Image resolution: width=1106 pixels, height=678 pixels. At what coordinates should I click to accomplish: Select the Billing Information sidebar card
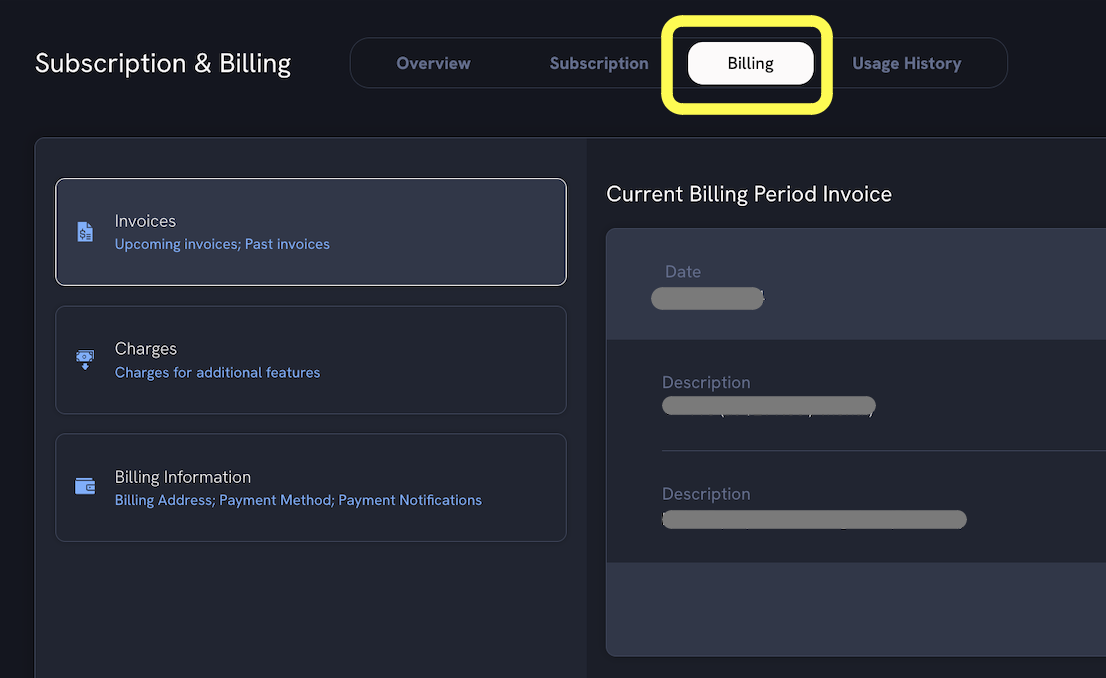(310, 487)
